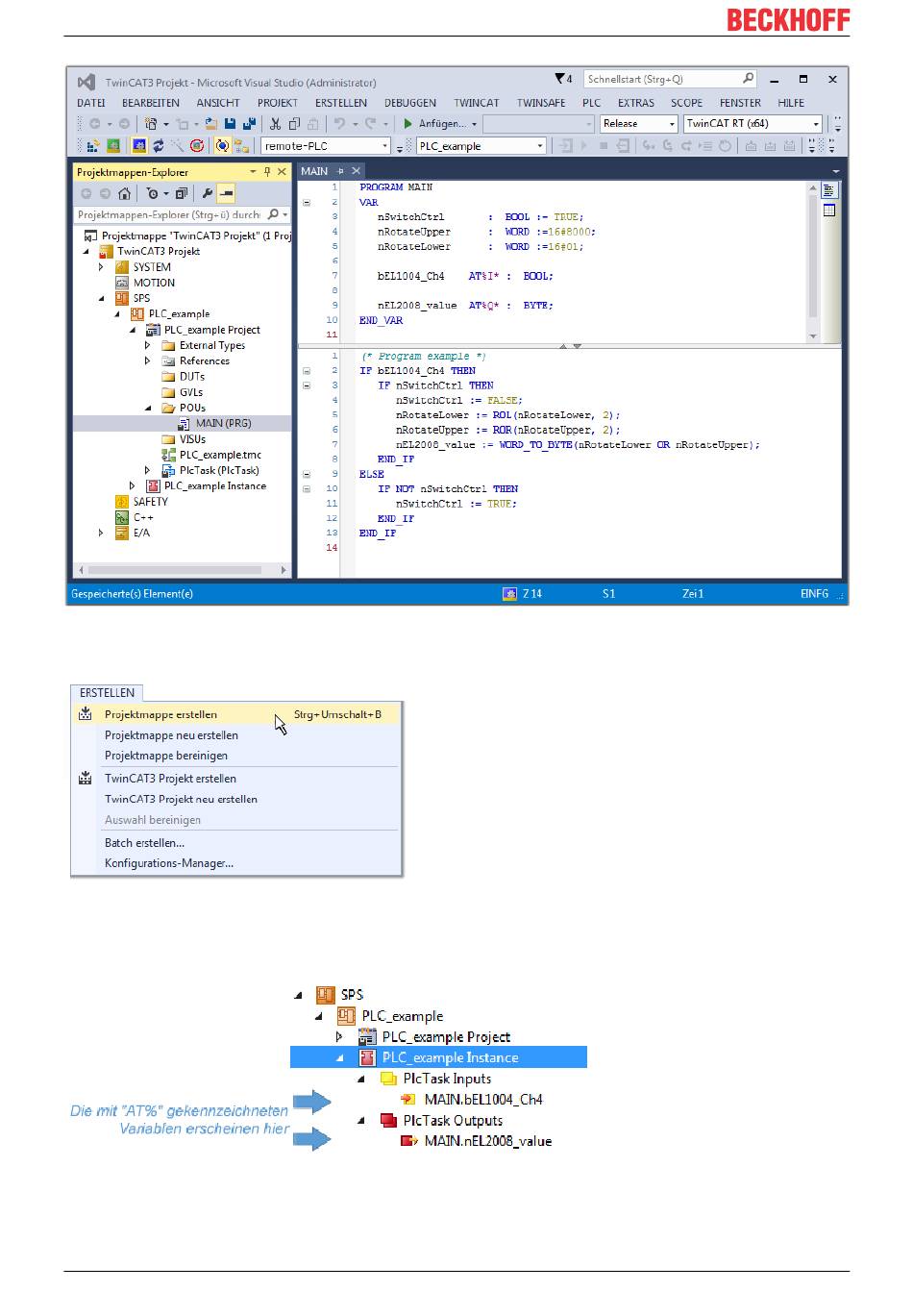The width and height of the screenshot is (913, 1316).
Task: Click the TwinCAT red target icon
Action: coord(197,146)
